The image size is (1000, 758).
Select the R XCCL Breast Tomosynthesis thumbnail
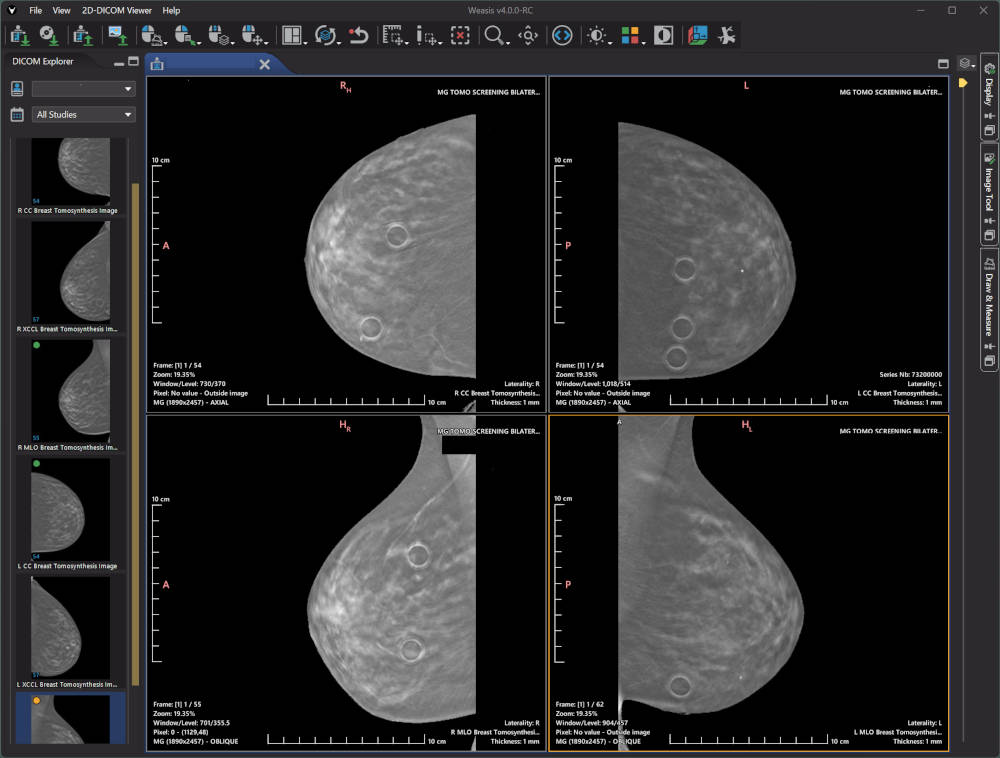(70, 277)
